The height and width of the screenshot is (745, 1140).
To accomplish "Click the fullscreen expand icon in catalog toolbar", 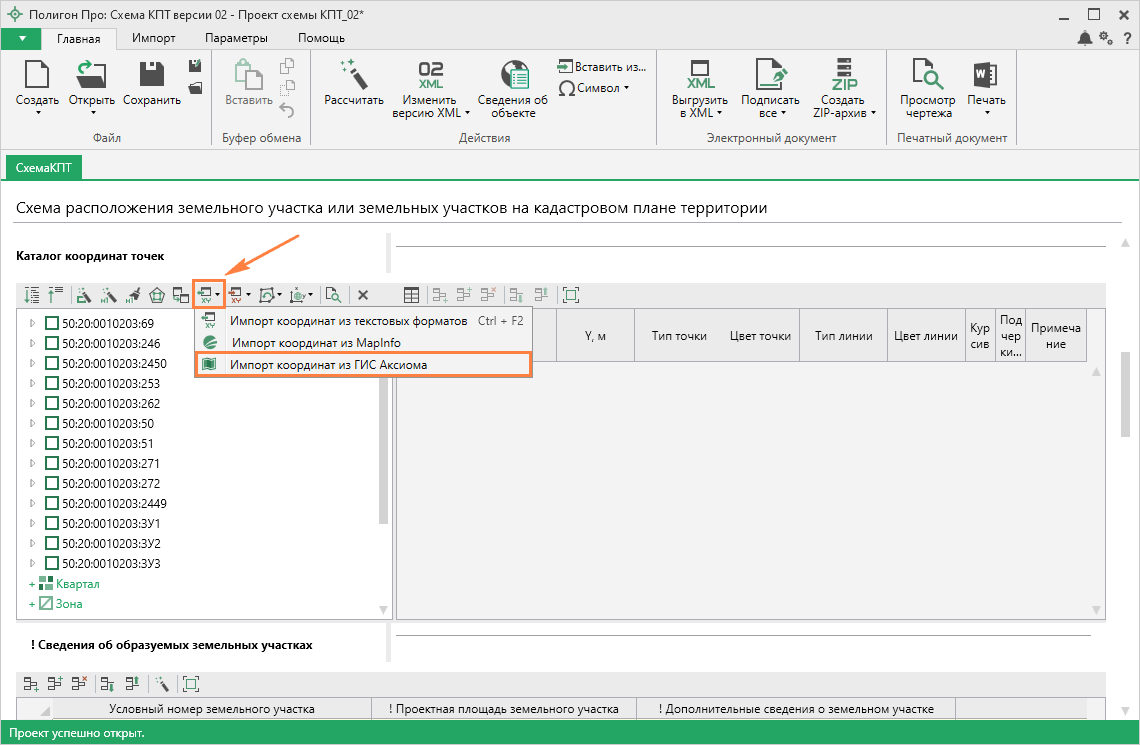I will click(x=571, y=295).
